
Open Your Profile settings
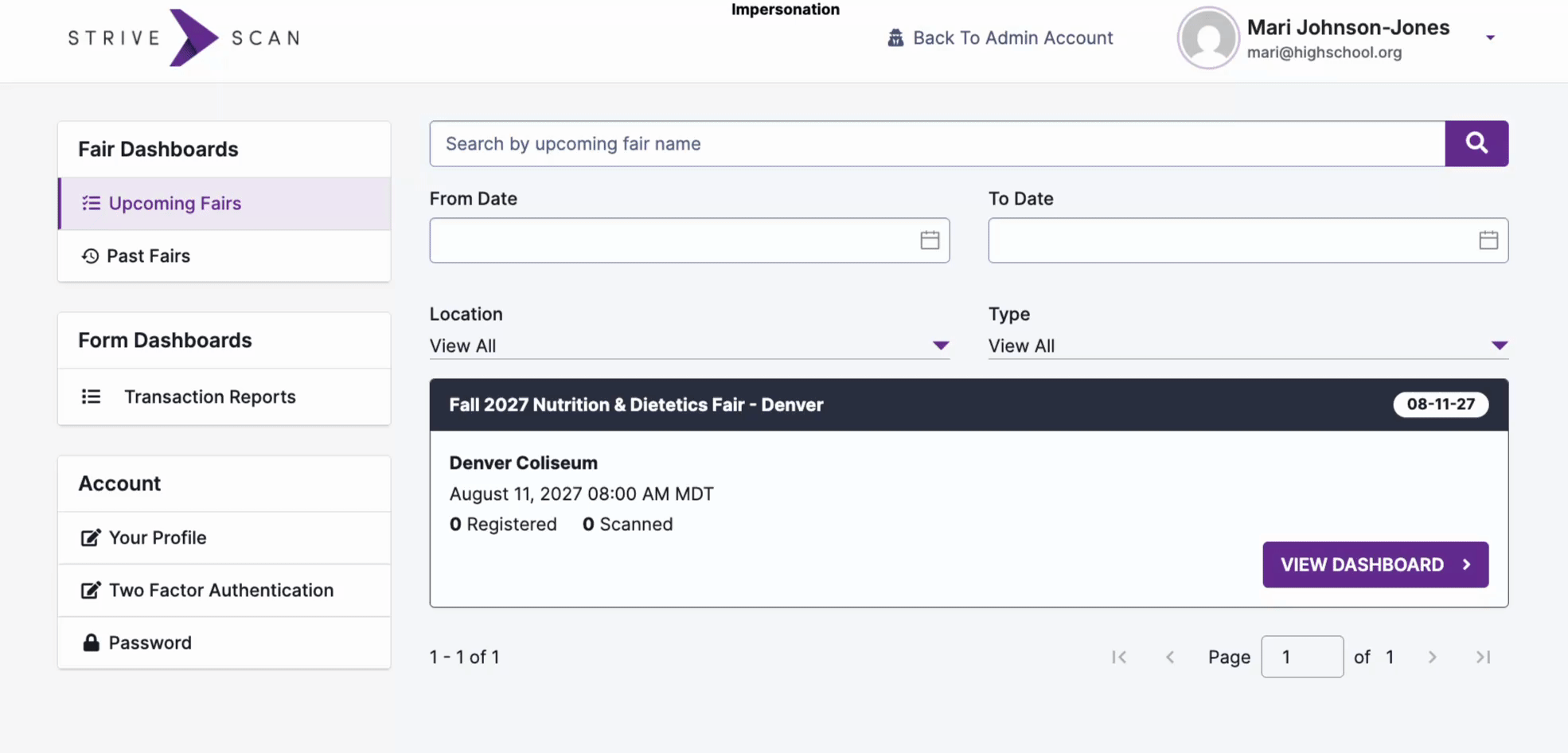tap(224, 537)
